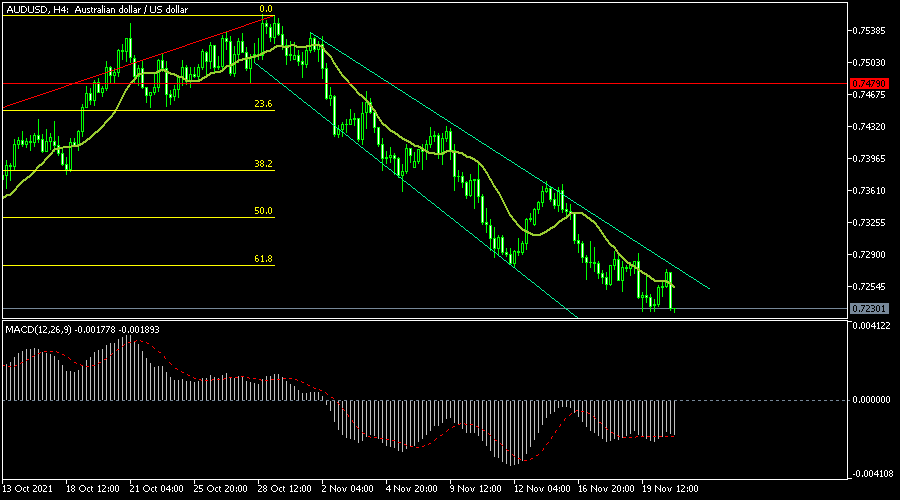
Task: Click the 0.74320 price axis value
Action: point(868,126)
